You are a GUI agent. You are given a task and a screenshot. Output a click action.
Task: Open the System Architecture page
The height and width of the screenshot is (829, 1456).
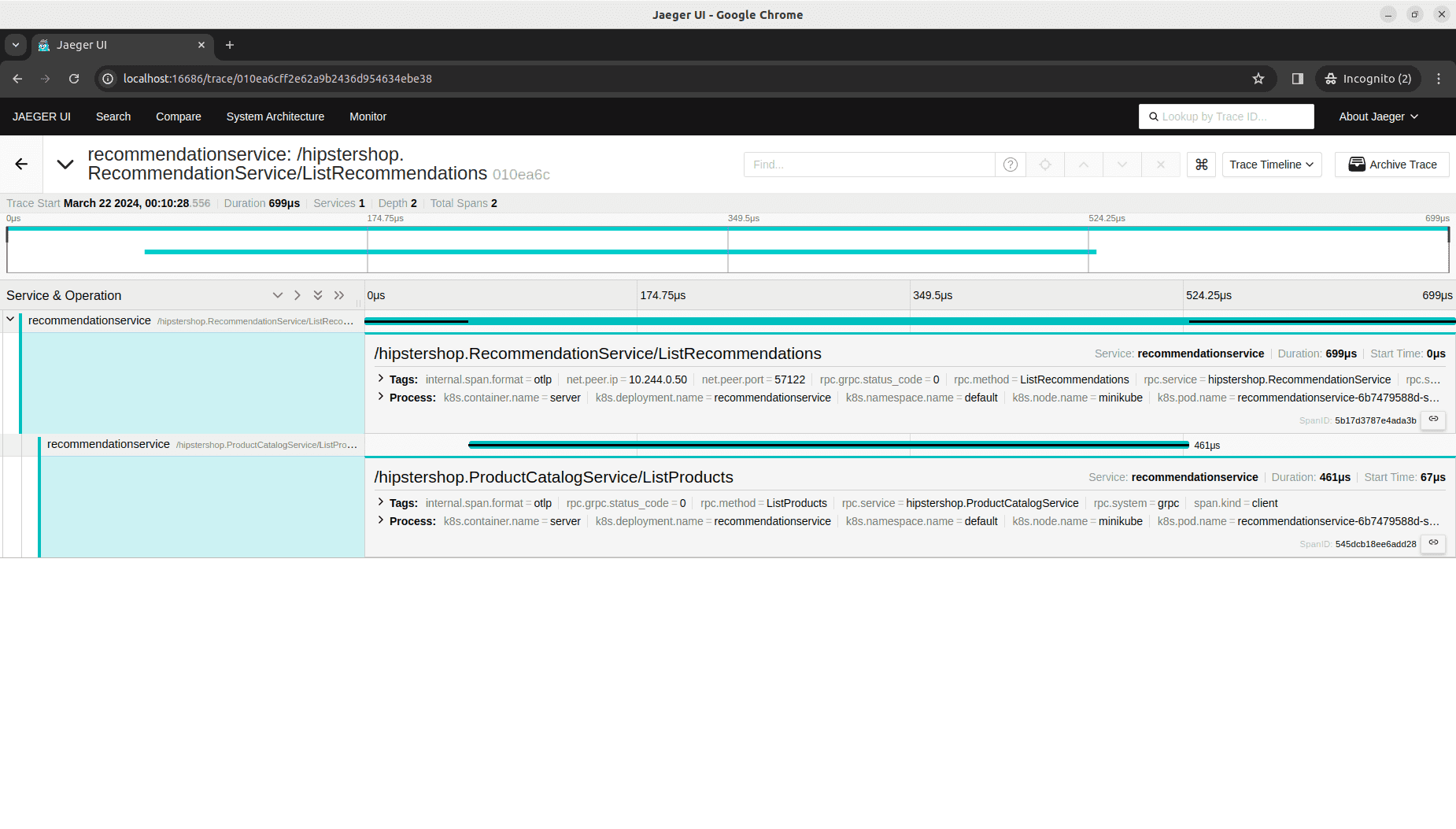tap(275, 117)
